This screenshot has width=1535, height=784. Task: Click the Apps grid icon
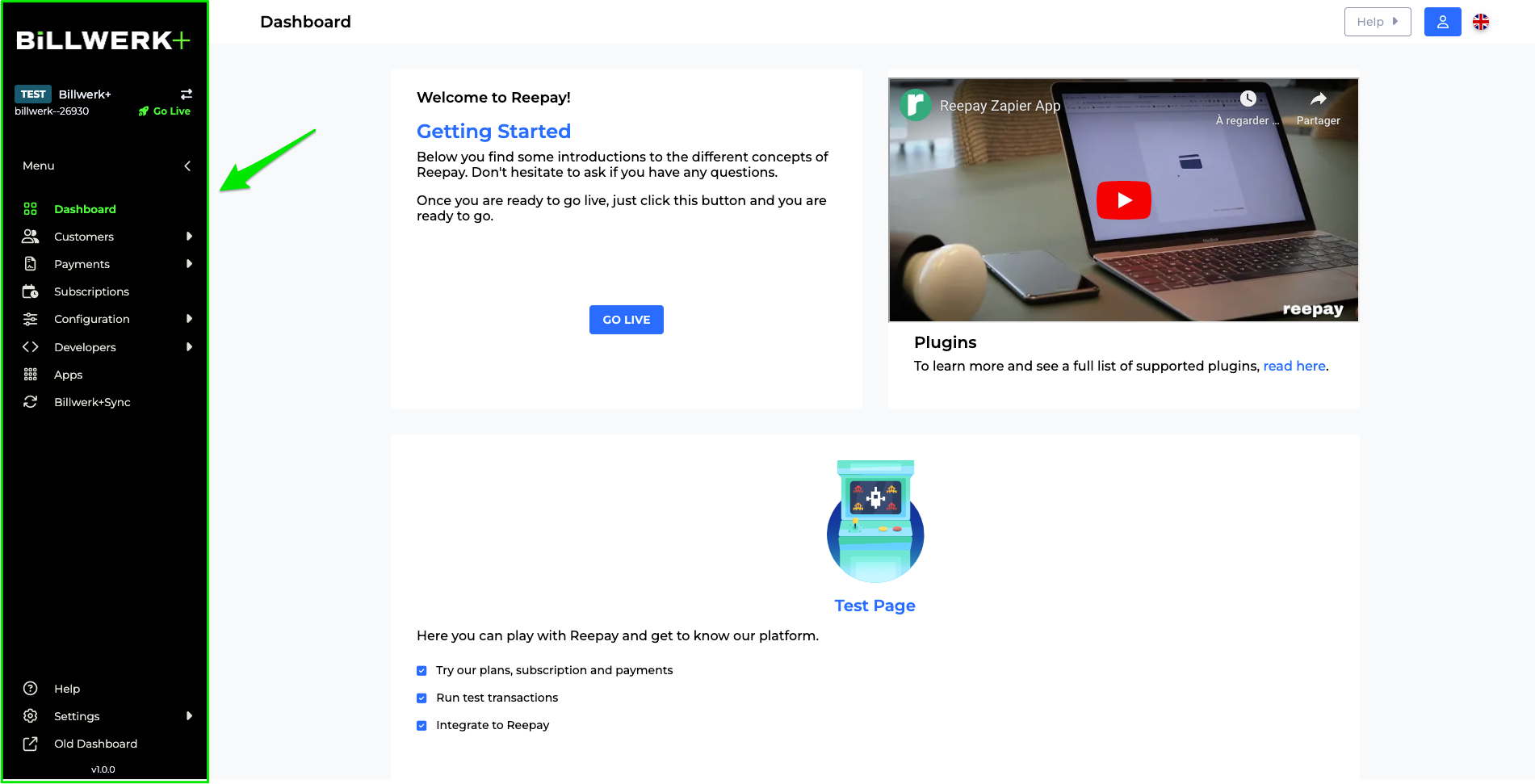(31, 375)
